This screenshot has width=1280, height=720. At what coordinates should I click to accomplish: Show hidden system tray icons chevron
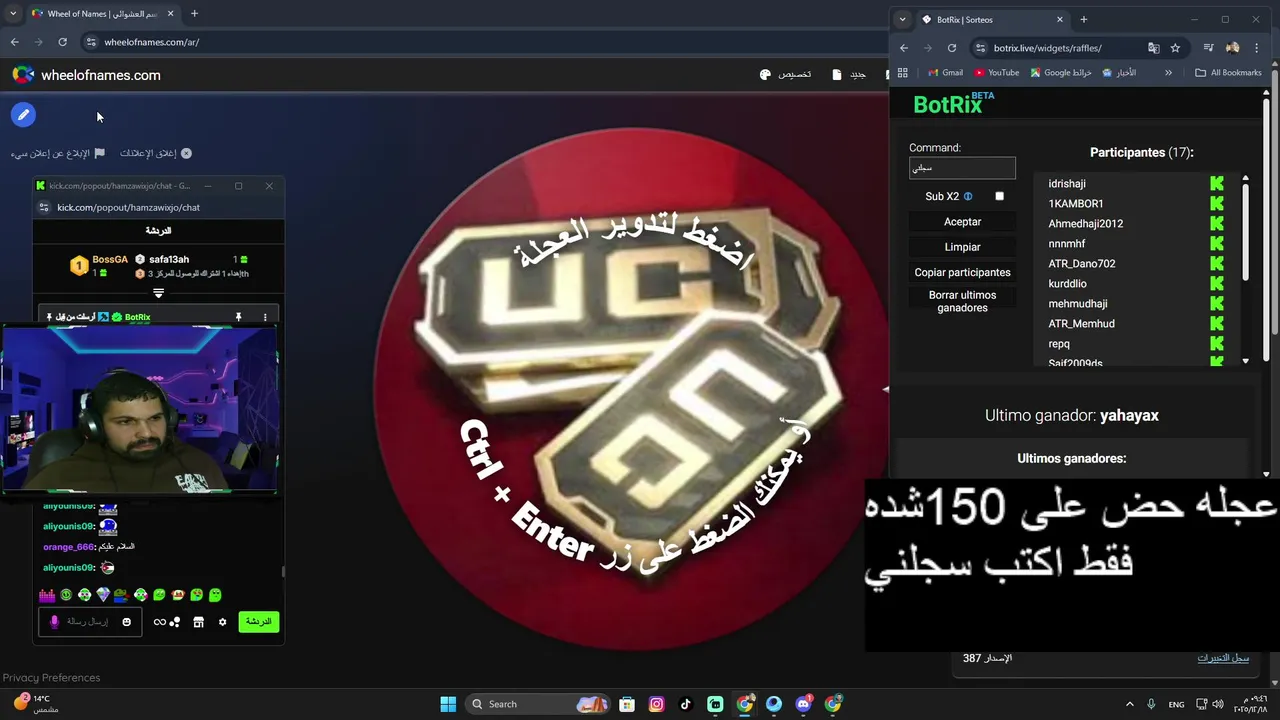coord(1130,704)
